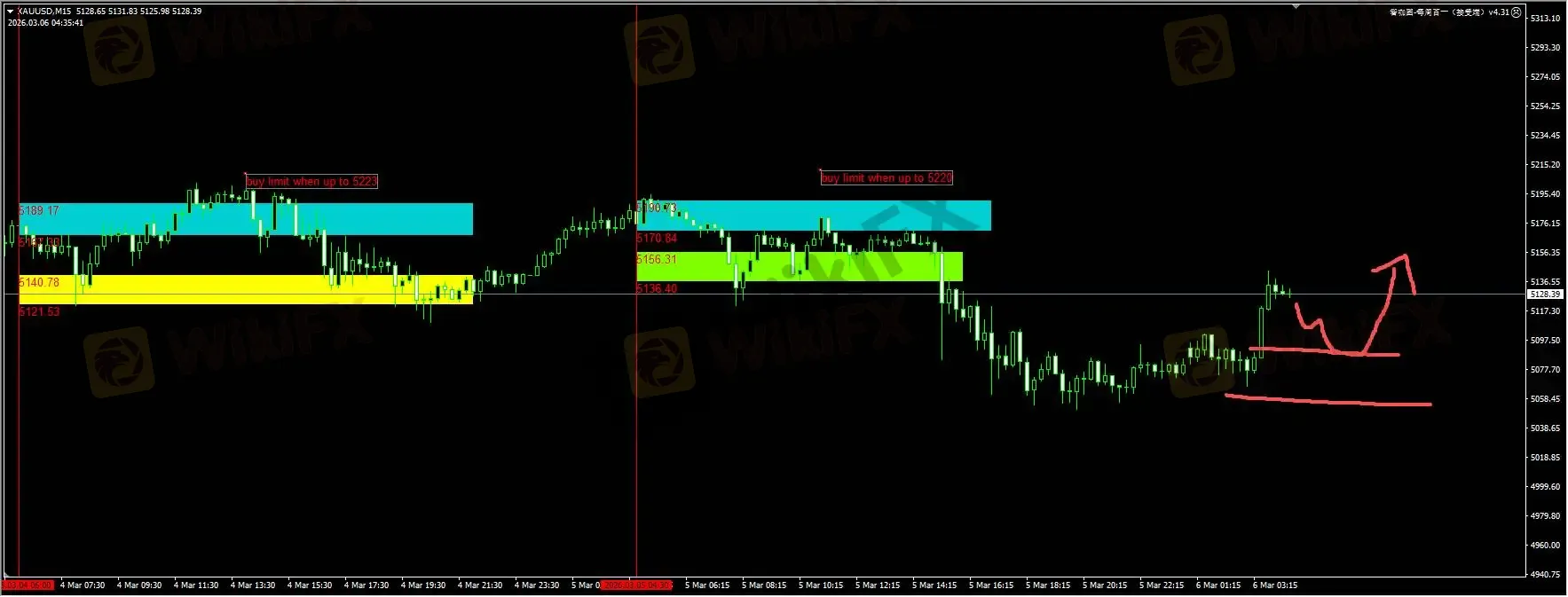Click the 2026.03.06 04:35:41 timestamp label

[x=45, y=23]
